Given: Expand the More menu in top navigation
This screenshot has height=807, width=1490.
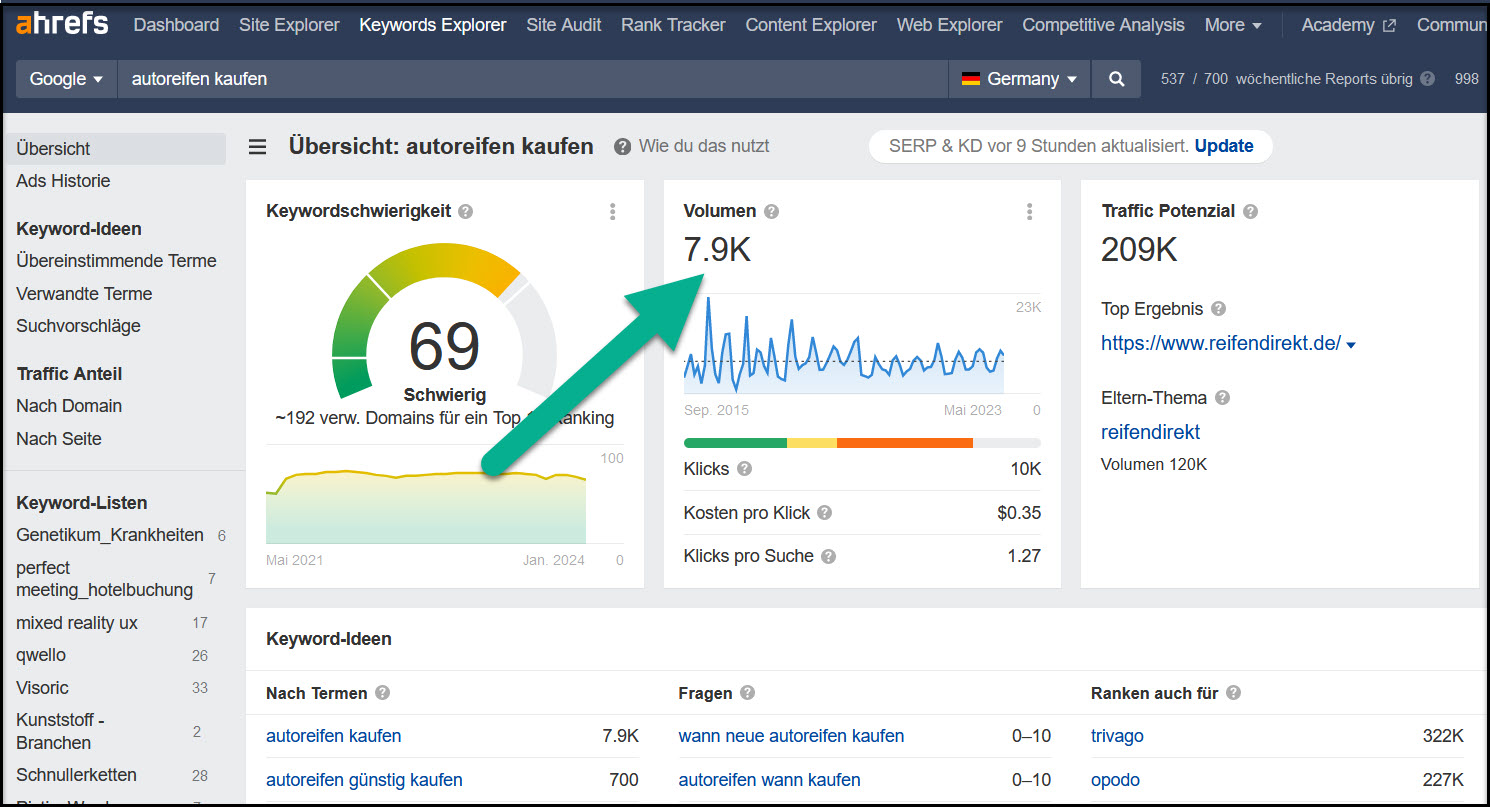Looking at the screenshot, I should (1233, 25).
